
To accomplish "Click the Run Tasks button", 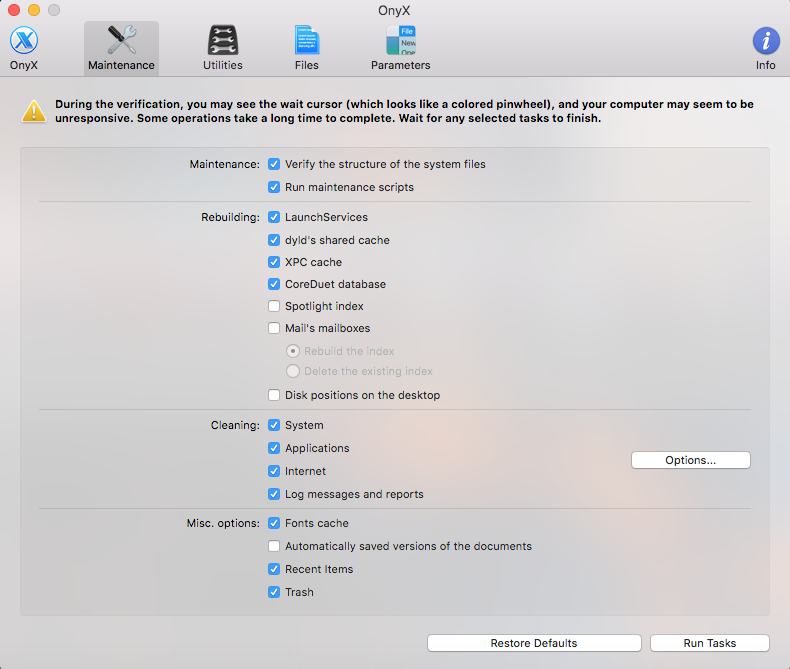I will point(709,643).
